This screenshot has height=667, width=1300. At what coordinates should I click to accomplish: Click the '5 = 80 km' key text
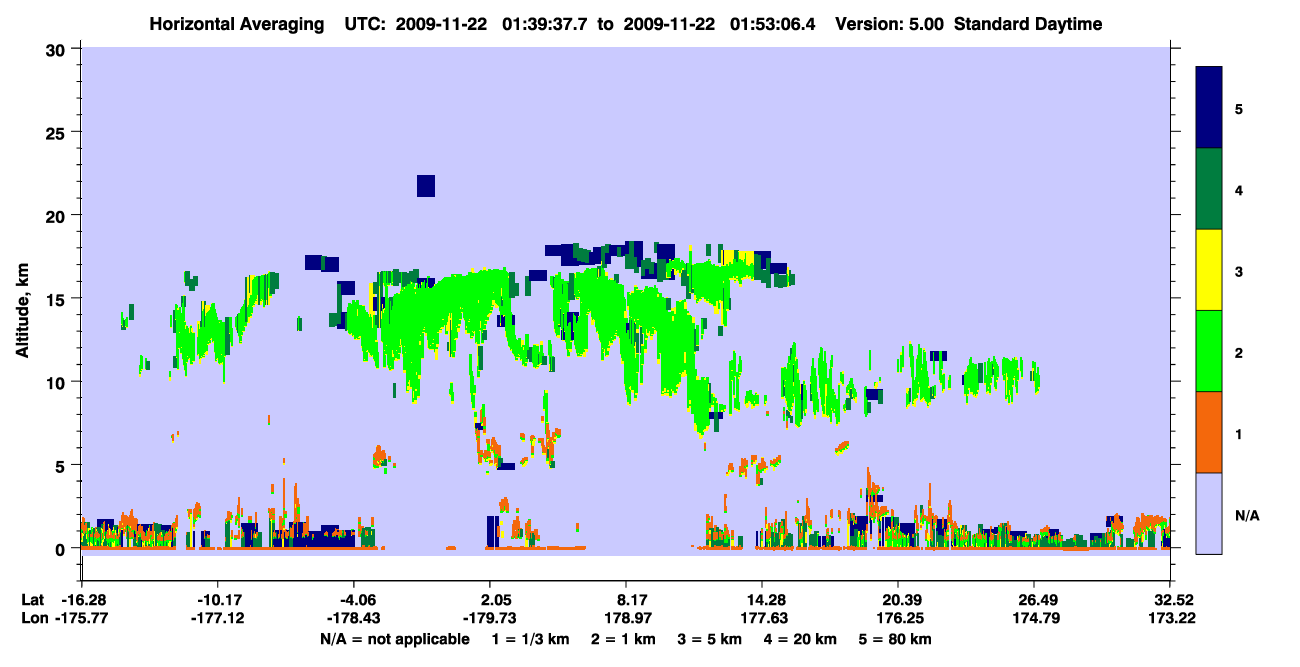(x=896, y=639)
